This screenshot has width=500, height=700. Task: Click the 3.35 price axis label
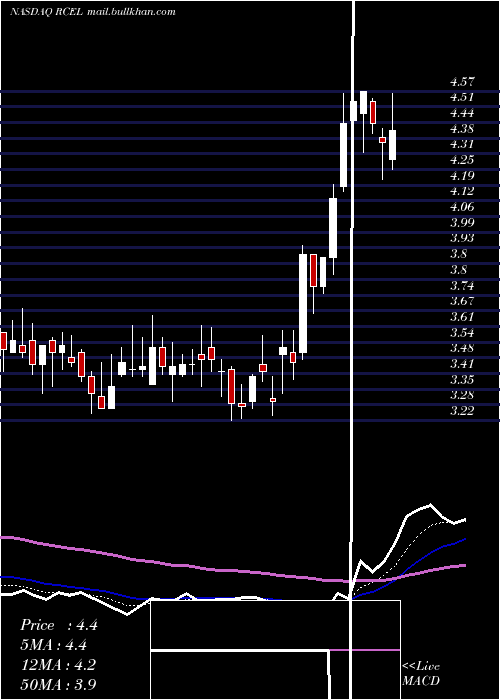462,379
